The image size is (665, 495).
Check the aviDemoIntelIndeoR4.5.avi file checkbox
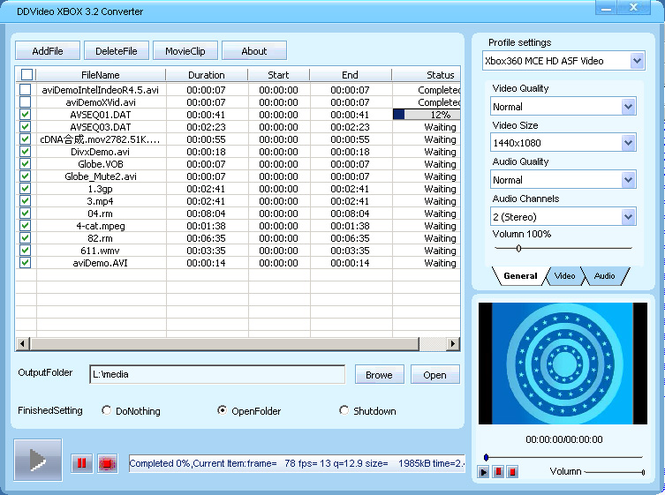click(25, 89)
